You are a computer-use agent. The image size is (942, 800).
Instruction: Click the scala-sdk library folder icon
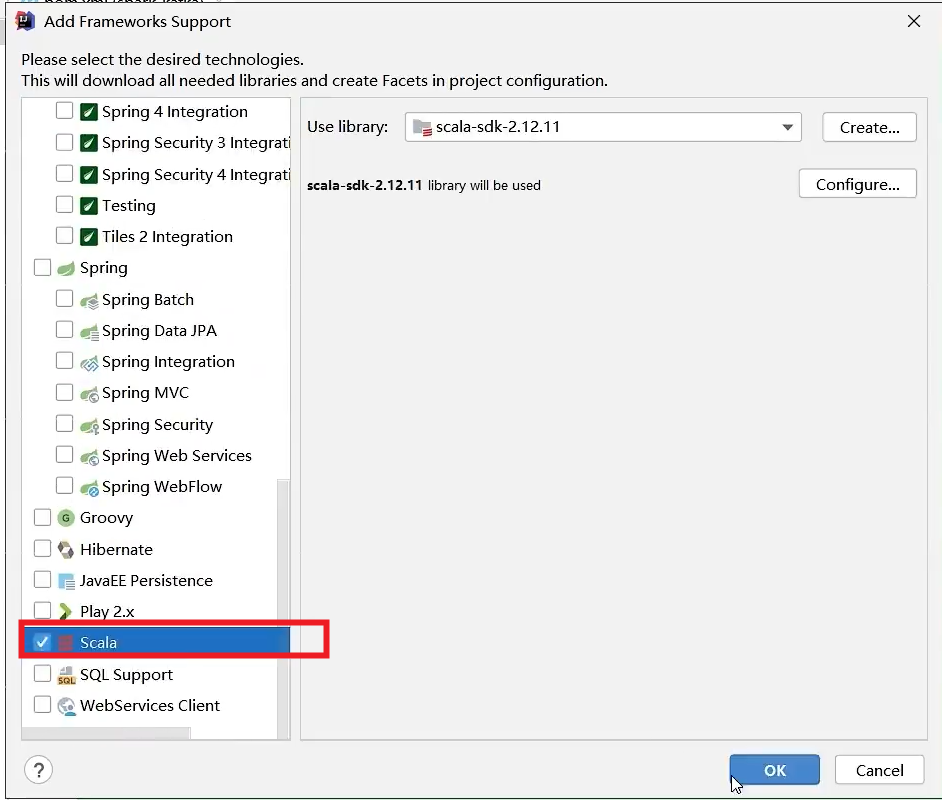(x=422, y=127)
